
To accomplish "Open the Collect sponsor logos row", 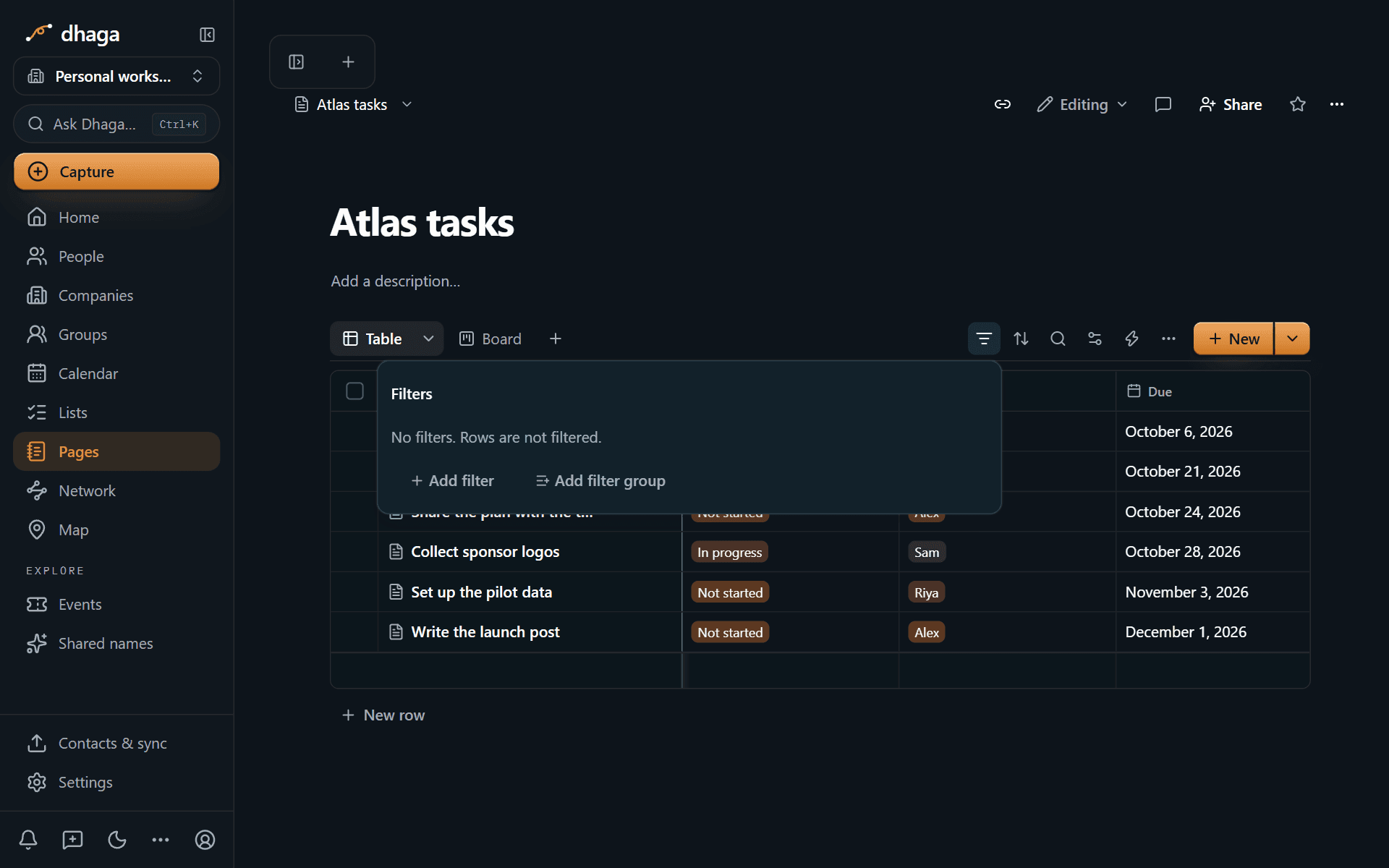I will [x=485, y=552].
